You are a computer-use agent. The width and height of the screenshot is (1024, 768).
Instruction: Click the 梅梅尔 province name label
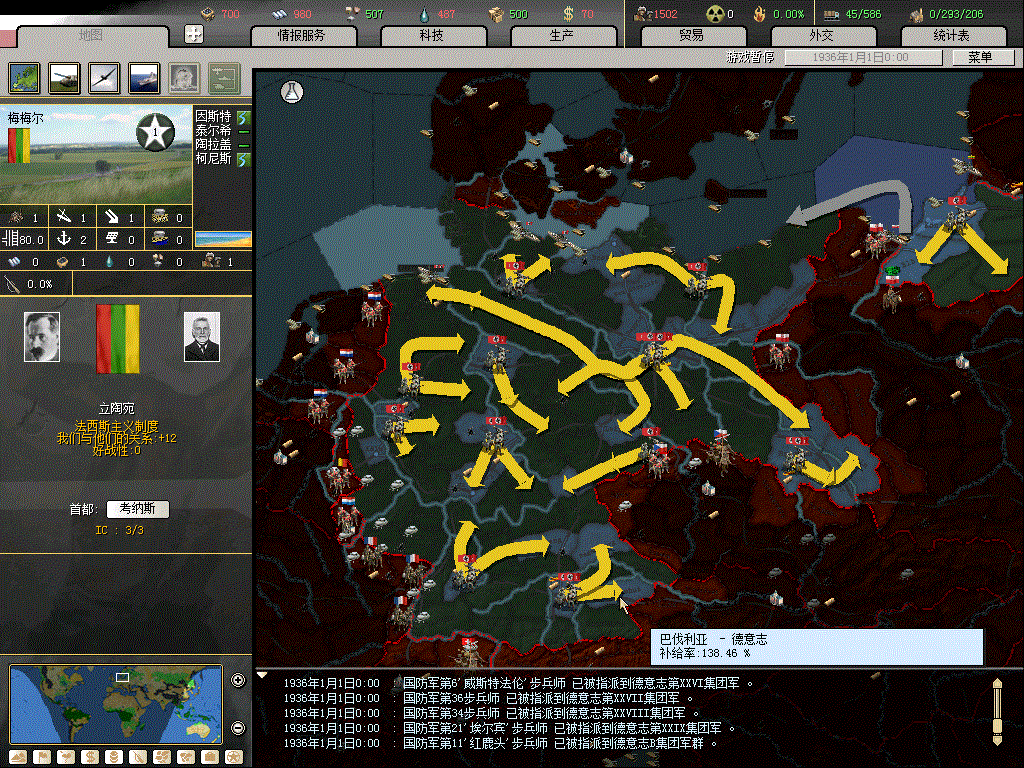[26, 118]
